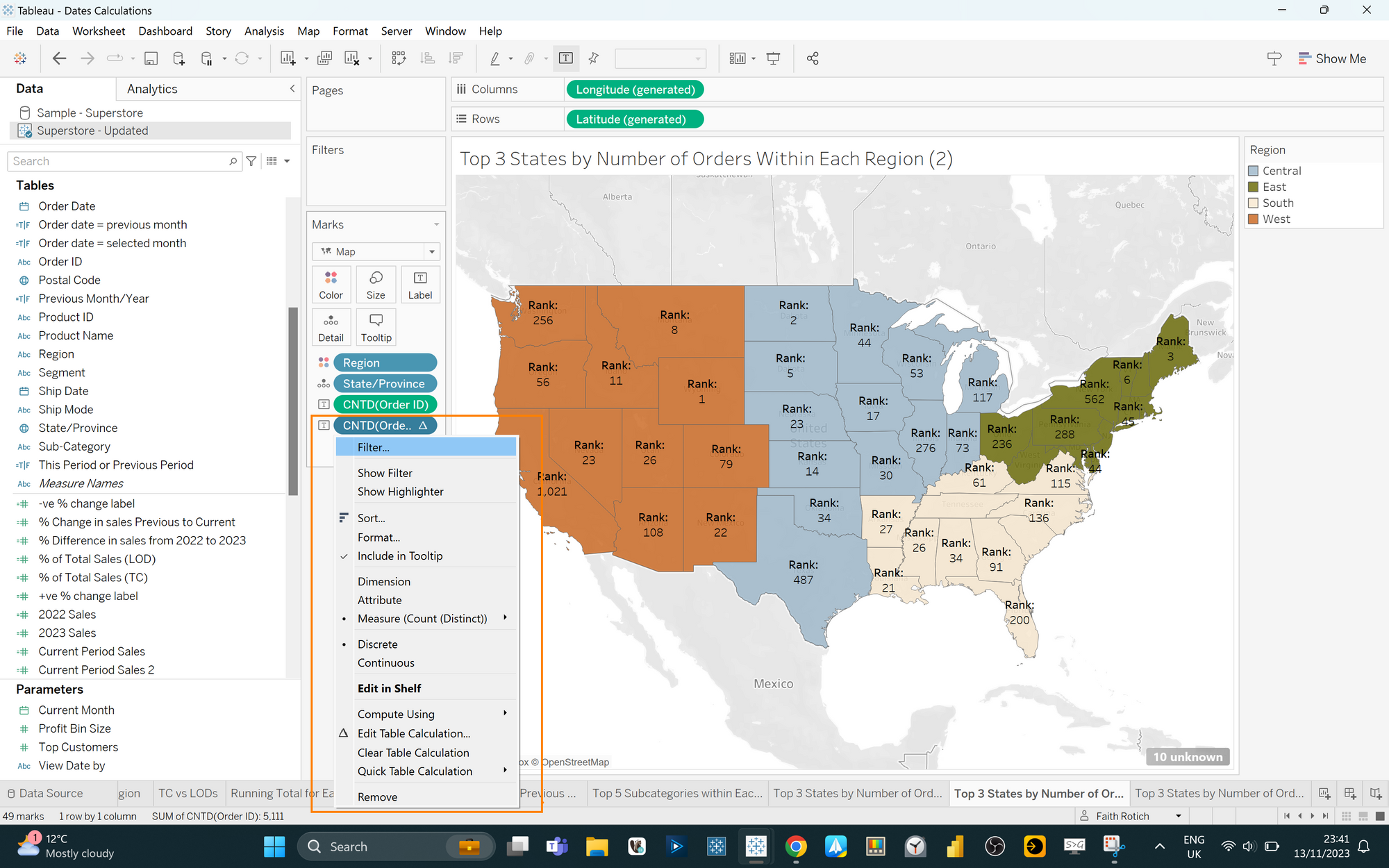Switch to the Analytics tab

click(152, 89)
